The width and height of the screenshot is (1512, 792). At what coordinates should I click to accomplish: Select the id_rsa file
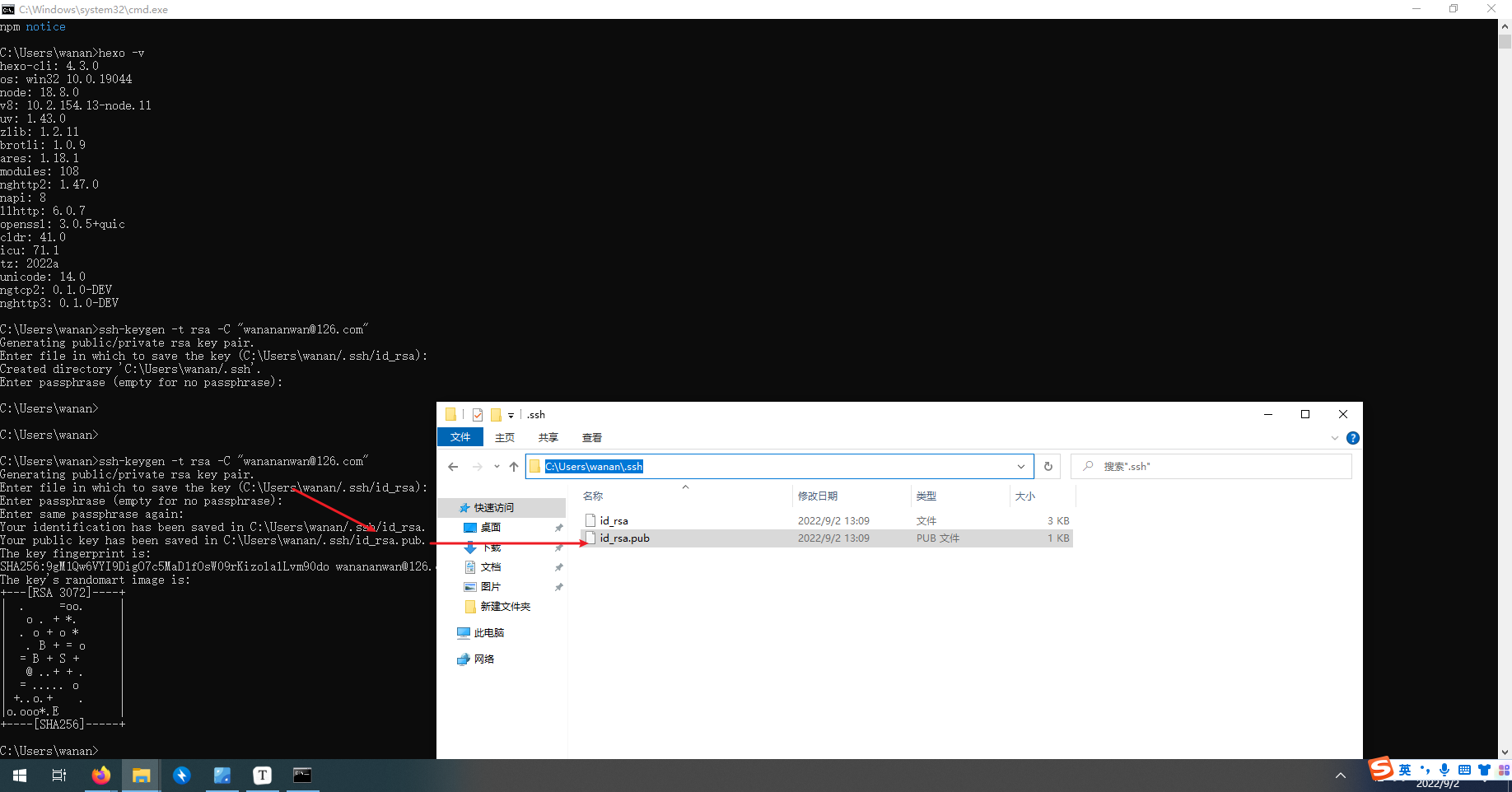pos(614,521)
